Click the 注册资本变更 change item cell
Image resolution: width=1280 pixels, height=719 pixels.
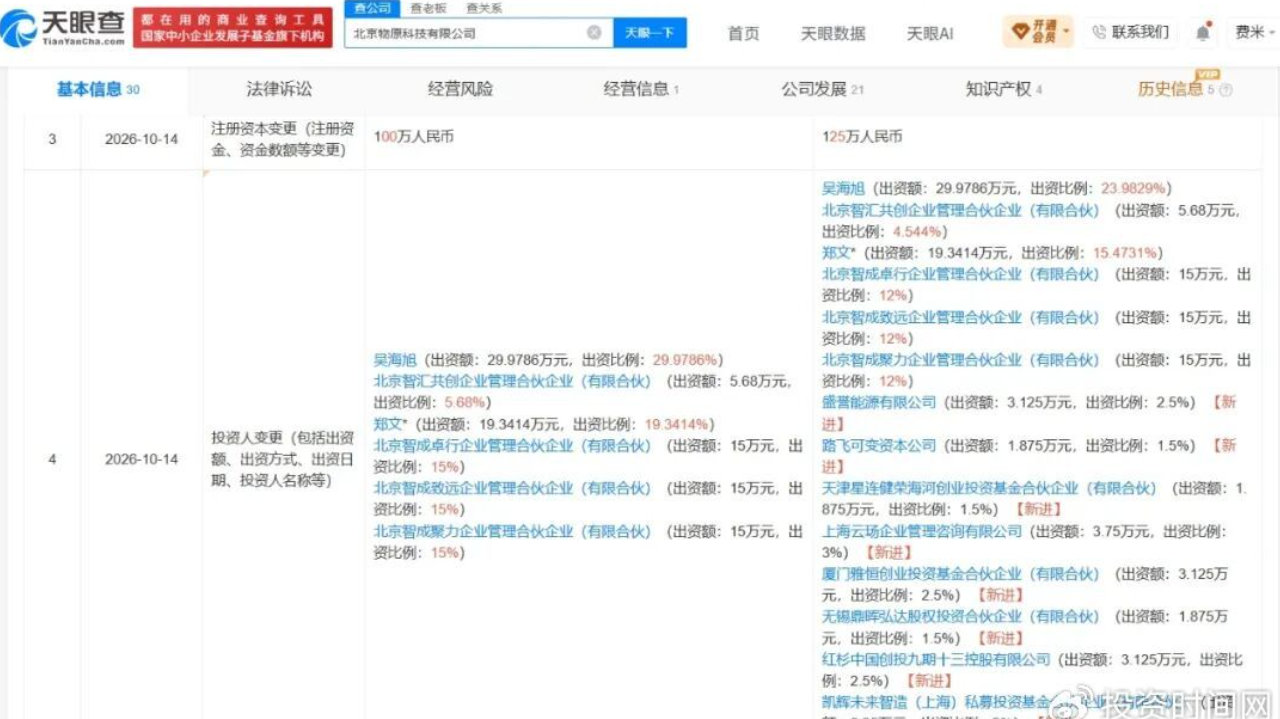tap(282, 140)
